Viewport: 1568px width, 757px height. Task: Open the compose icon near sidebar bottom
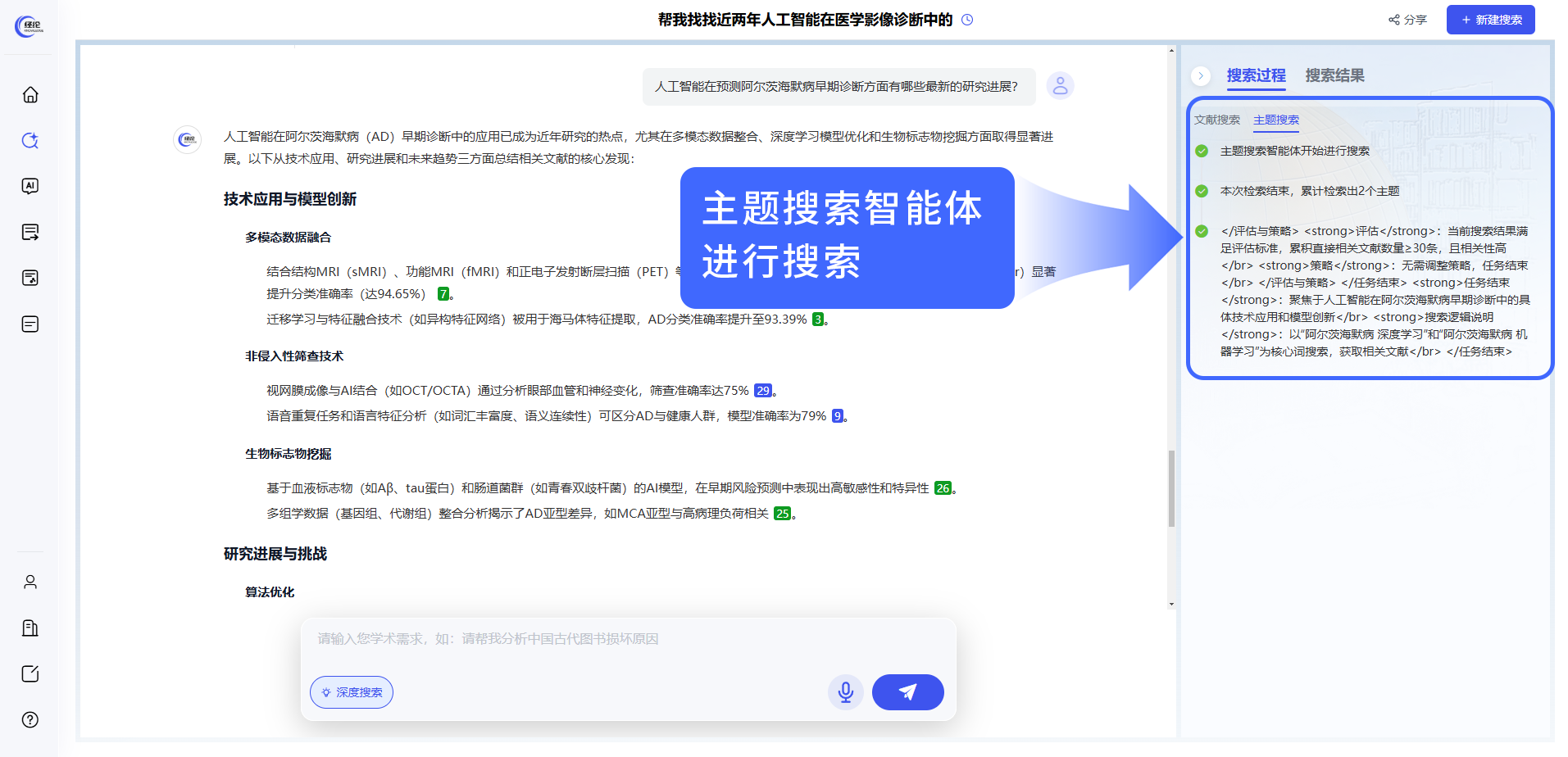click(30, 674)
